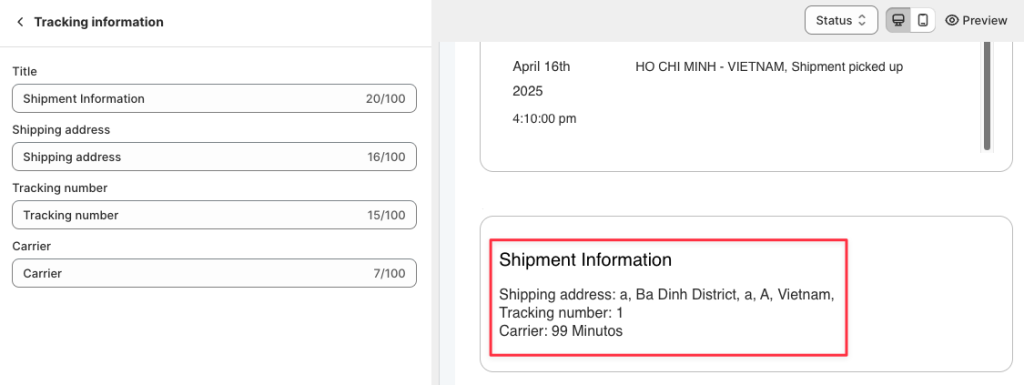
Task: Click the Preview text button
Action: (985, 20)
